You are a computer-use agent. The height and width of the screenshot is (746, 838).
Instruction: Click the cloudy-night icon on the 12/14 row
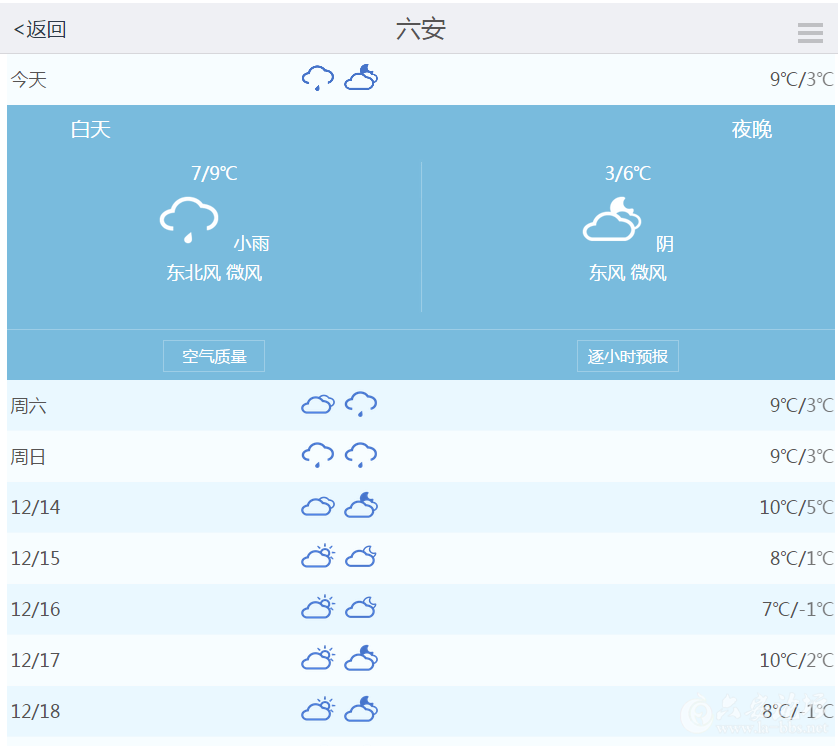click(360, 505)
